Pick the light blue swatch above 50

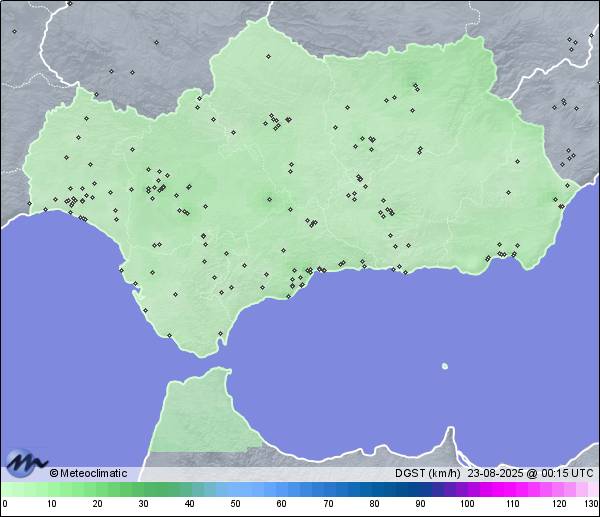click(x=234, y=489)
